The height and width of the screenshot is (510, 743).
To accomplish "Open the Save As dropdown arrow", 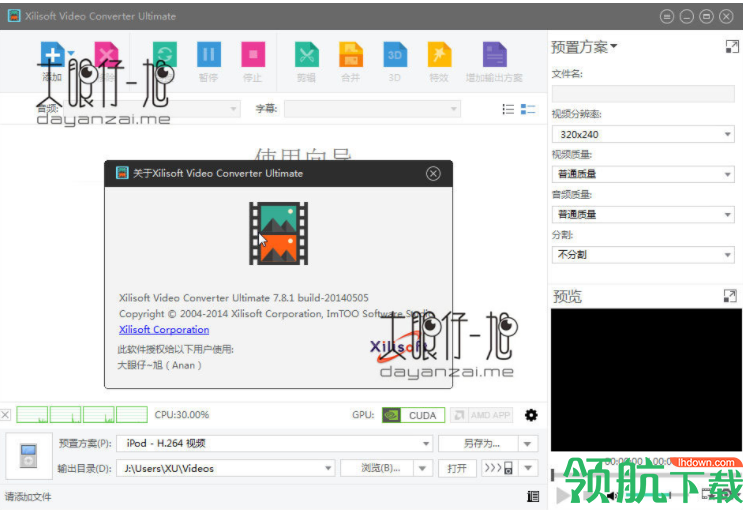I will tap(528, 444).
